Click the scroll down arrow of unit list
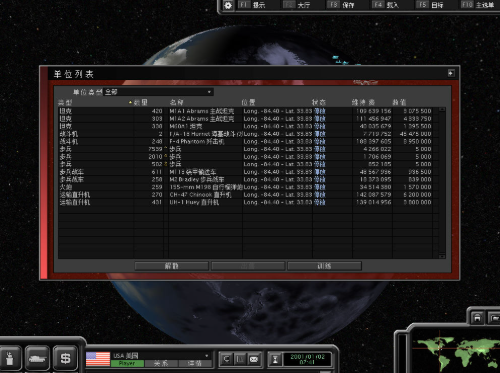This screenshot has height=373, width=500. pyautogui.click(x=442, y=256)
